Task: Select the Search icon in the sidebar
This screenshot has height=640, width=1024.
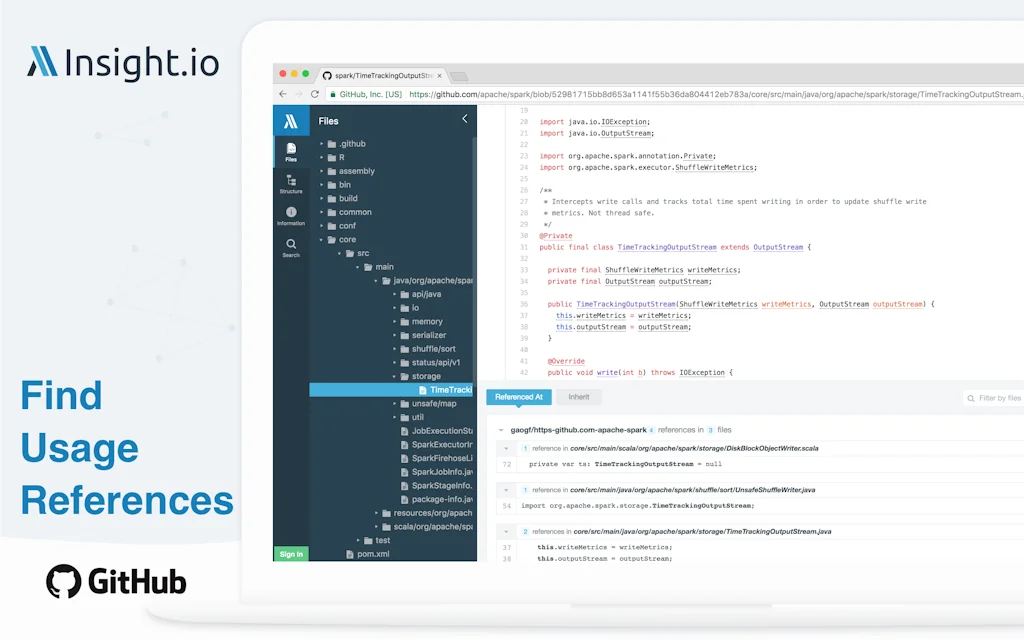Action: 290,245
